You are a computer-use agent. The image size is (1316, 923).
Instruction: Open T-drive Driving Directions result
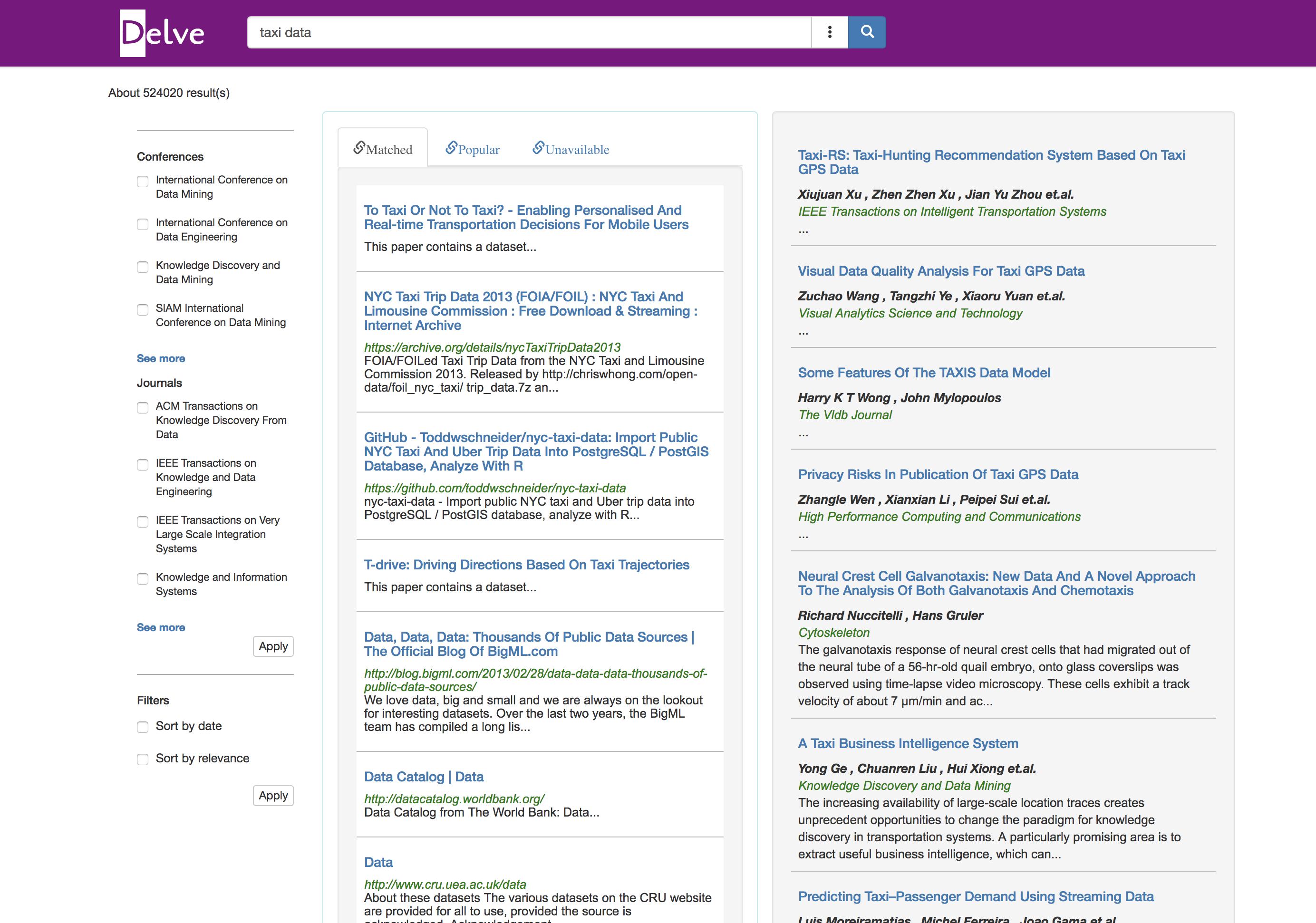pos(527,565)
